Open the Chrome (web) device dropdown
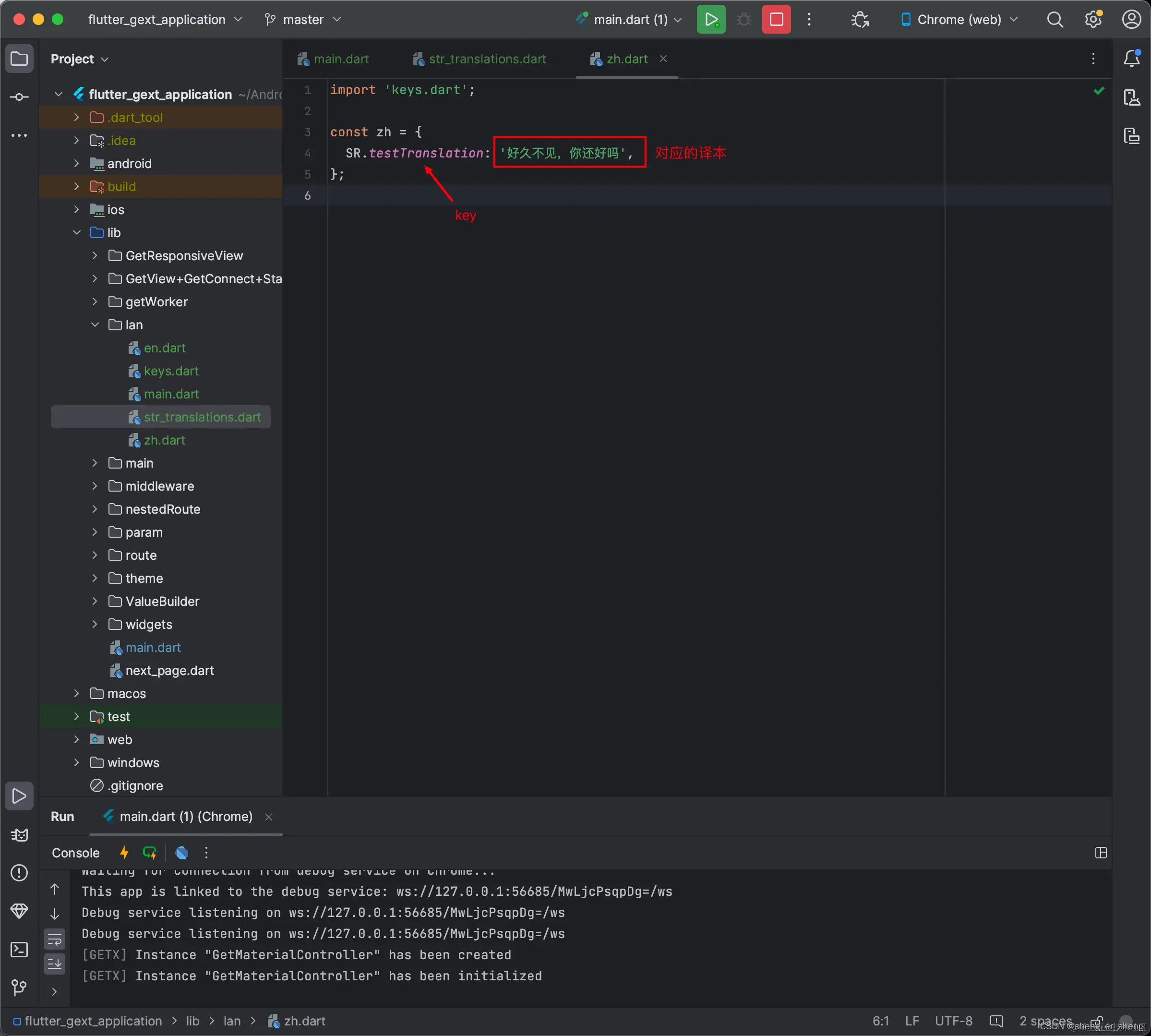The width and height of the screenshot is (1151, 1036). pyautogui.click(x=960, y=20)
